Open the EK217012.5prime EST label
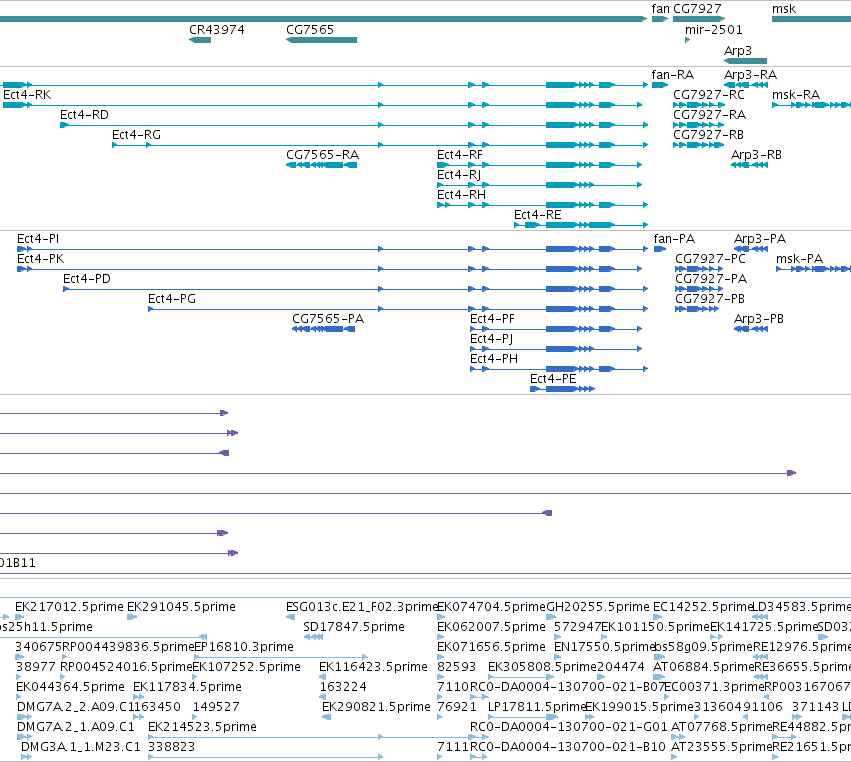The image size is (851, 762). [x=69, y=607]
